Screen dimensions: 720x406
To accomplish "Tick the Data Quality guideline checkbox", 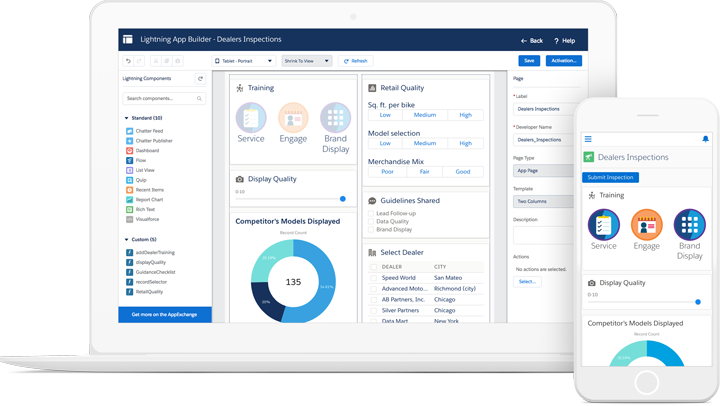I will coord(371,221).
